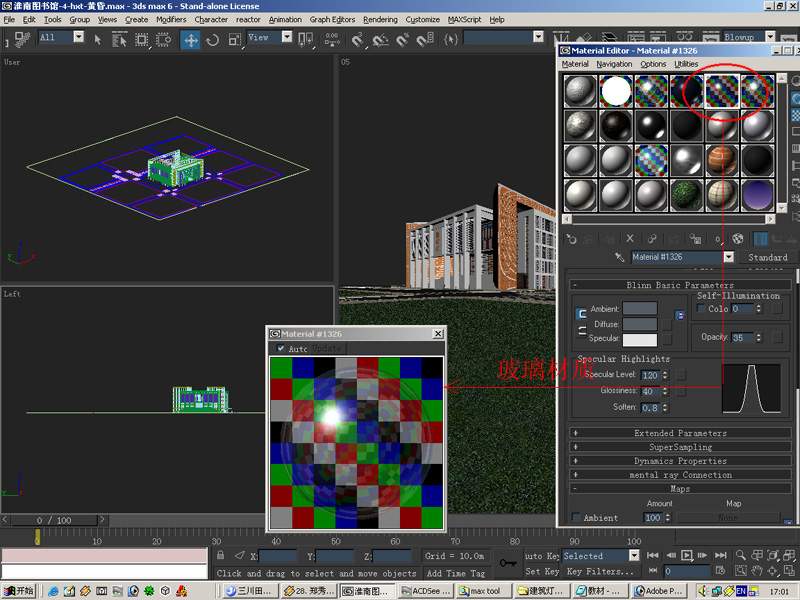Click Standard material type button
Viewport: 800px width, 600px height.
(767, 257)
